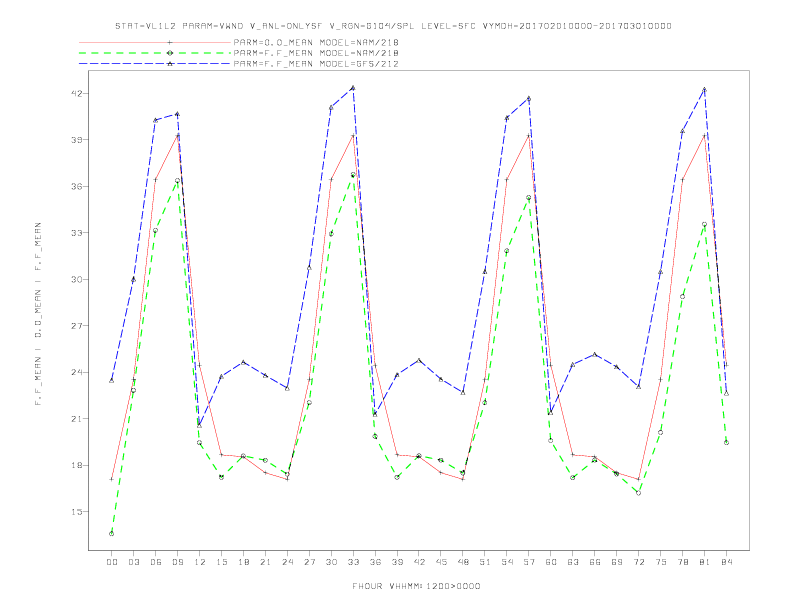Click y-axis tick label 33
792x612 pixels.
76,233
